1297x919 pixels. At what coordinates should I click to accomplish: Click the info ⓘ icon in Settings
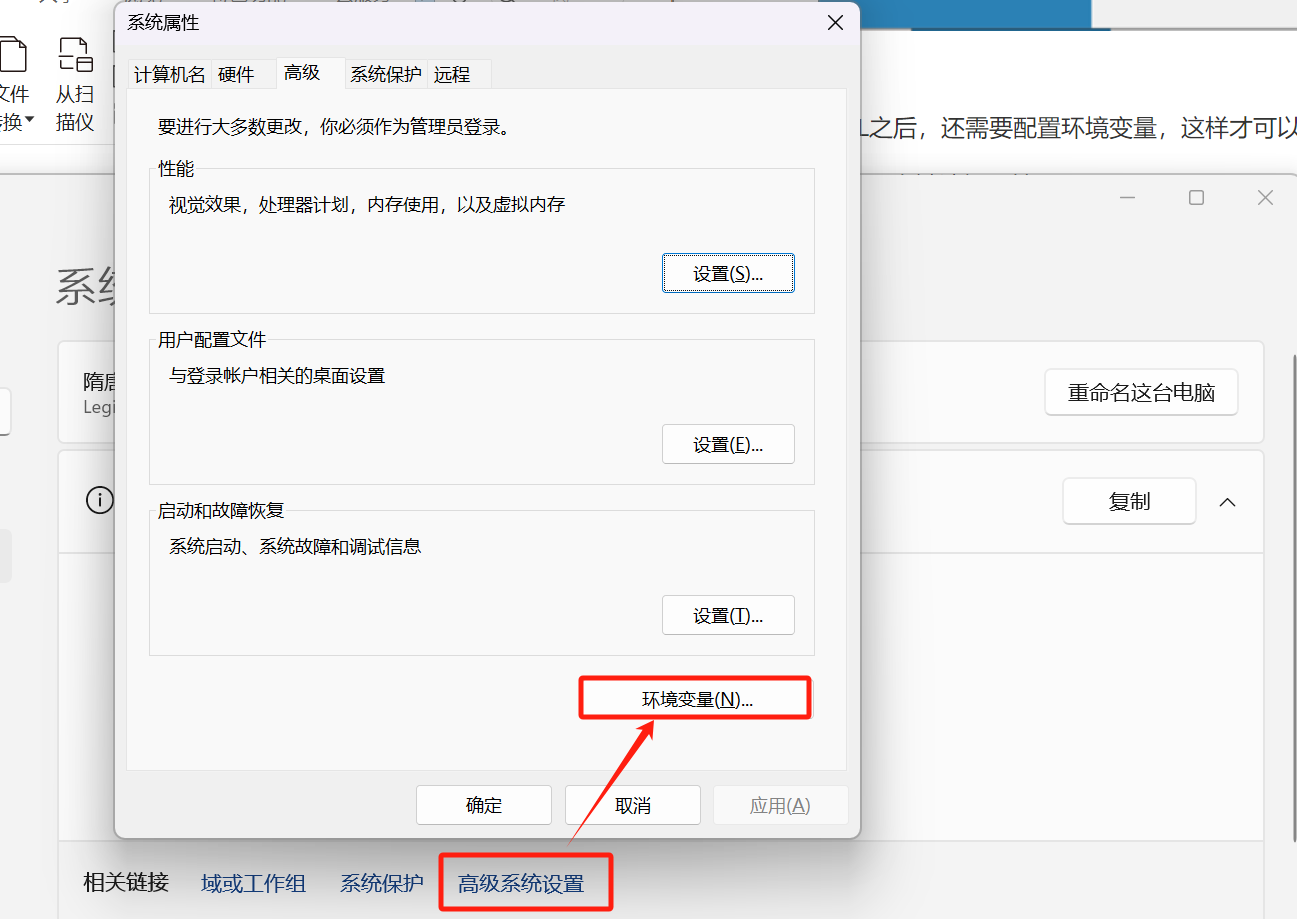click(x=99, y=500)
